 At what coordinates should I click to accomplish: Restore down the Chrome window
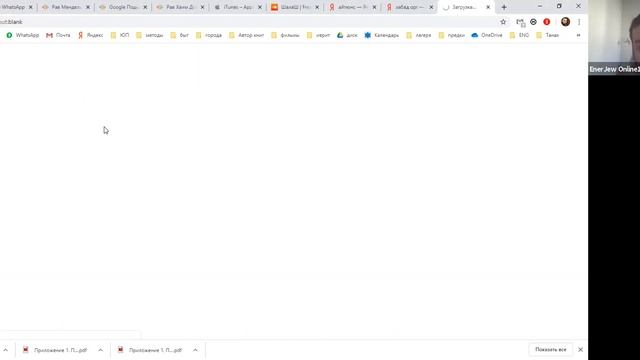tap(559, 6)
